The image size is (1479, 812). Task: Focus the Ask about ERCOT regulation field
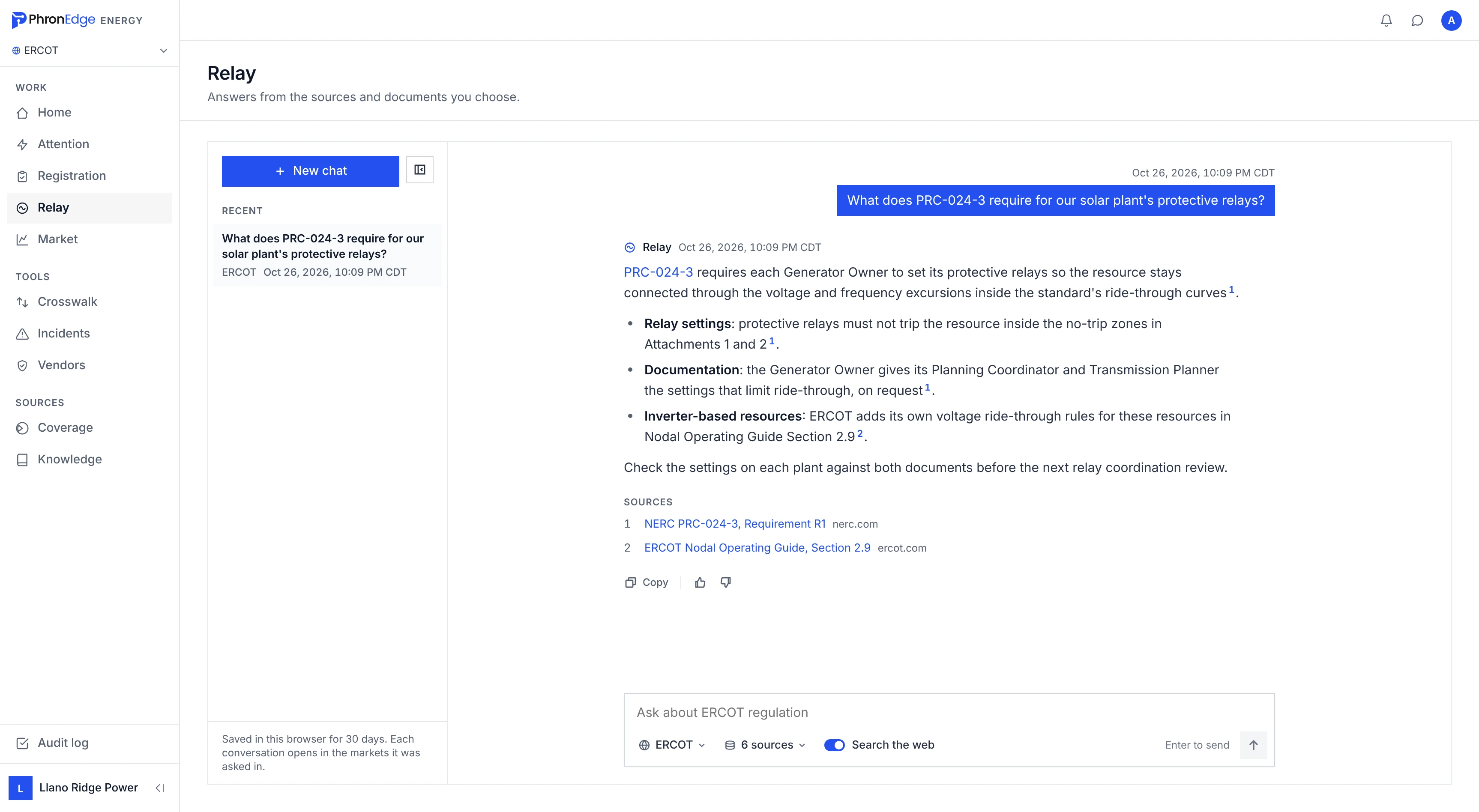pos(949,712)
